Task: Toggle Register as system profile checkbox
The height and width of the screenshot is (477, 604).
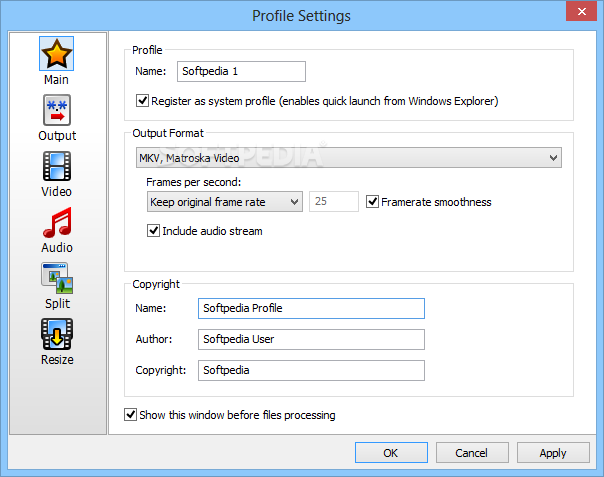Action: click(x=142, y=101)
